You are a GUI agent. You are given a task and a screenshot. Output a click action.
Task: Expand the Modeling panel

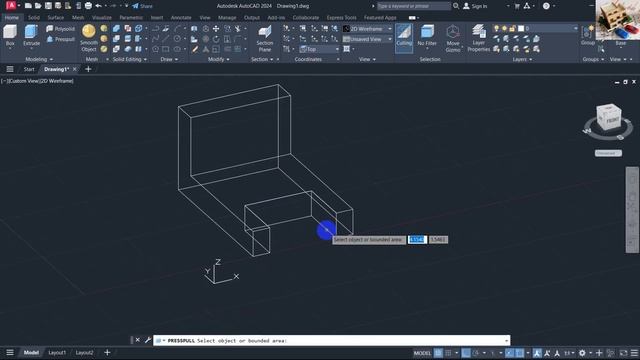tap(39, 59)
